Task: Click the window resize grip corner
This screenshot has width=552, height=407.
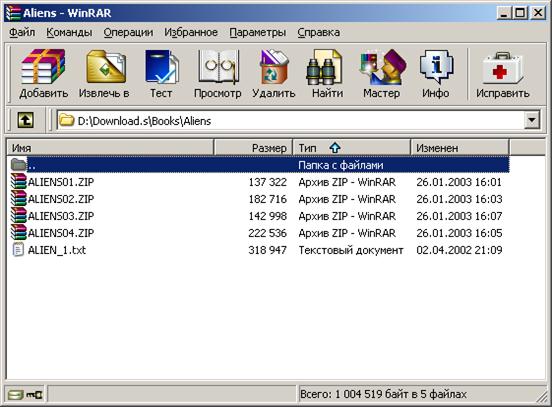Action: click(541, 396)
